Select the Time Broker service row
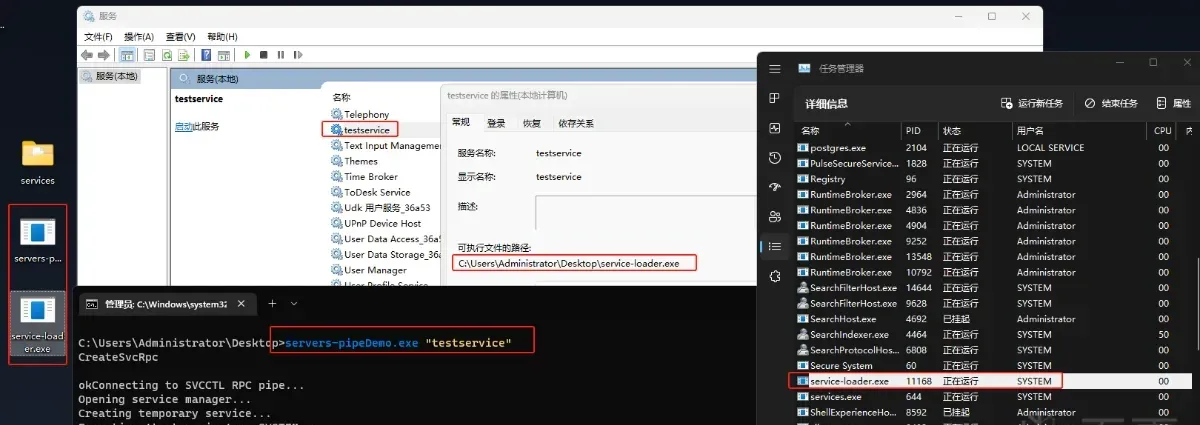 (384, 177)
